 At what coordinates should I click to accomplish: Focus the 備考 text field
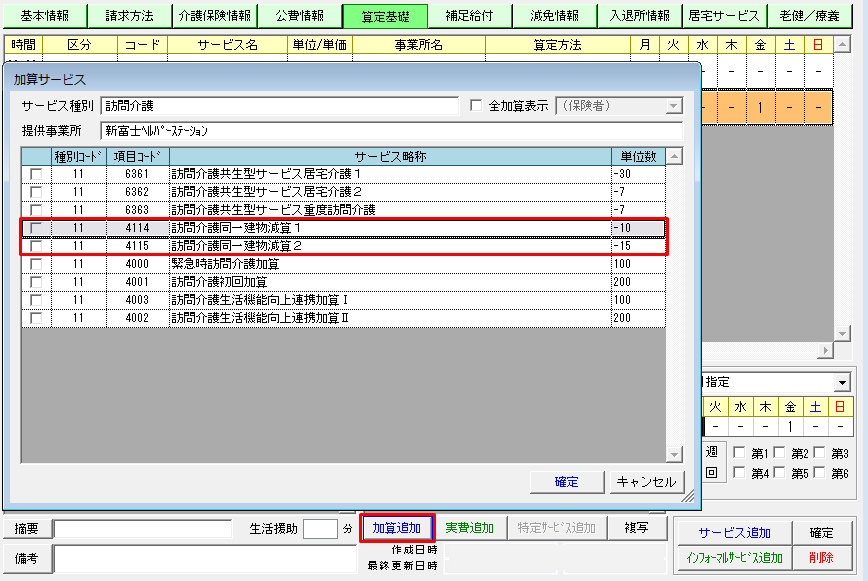[x=205, y=558]
